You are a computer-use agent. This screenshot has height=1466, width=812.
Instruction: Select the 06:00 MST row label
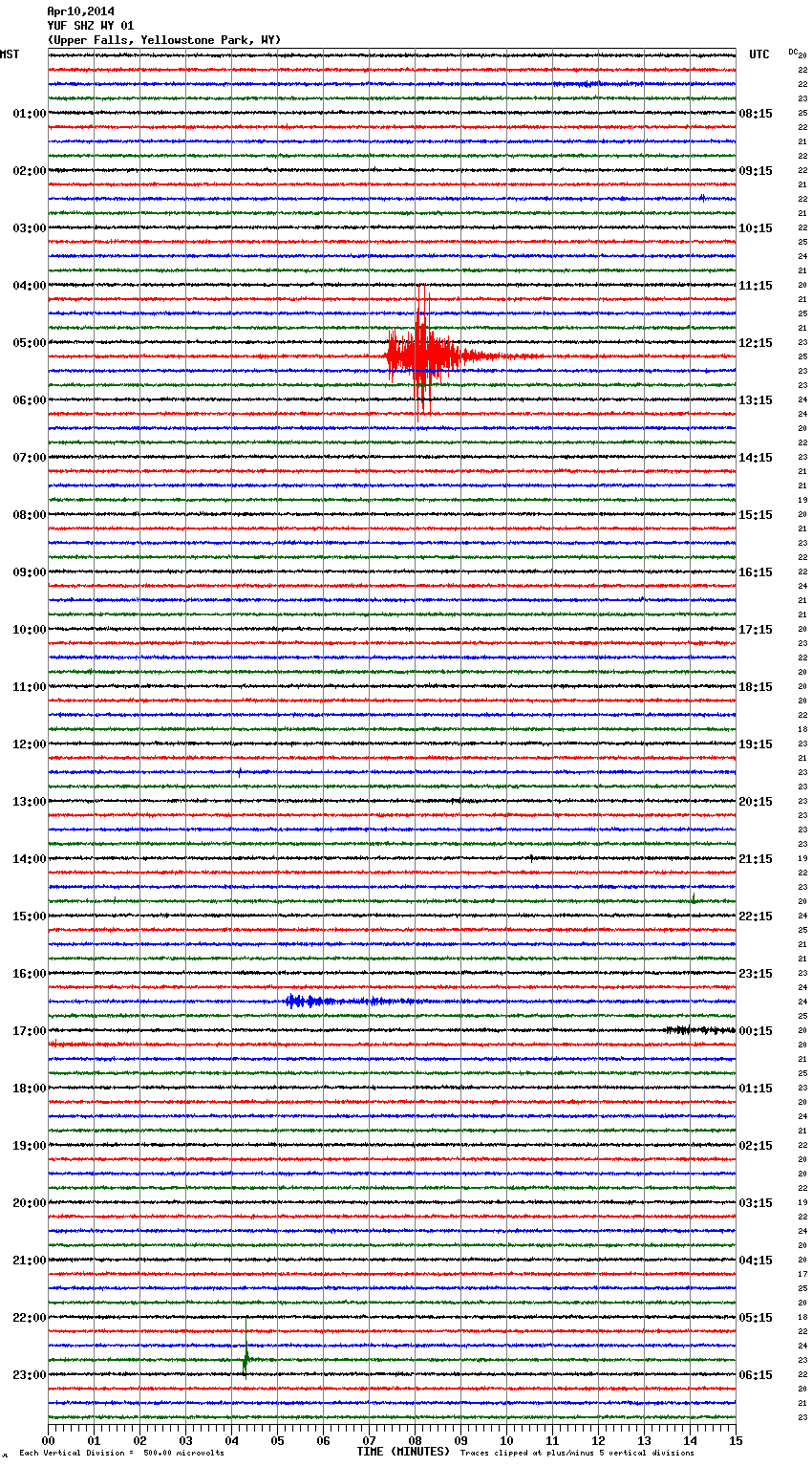(29, 400)
